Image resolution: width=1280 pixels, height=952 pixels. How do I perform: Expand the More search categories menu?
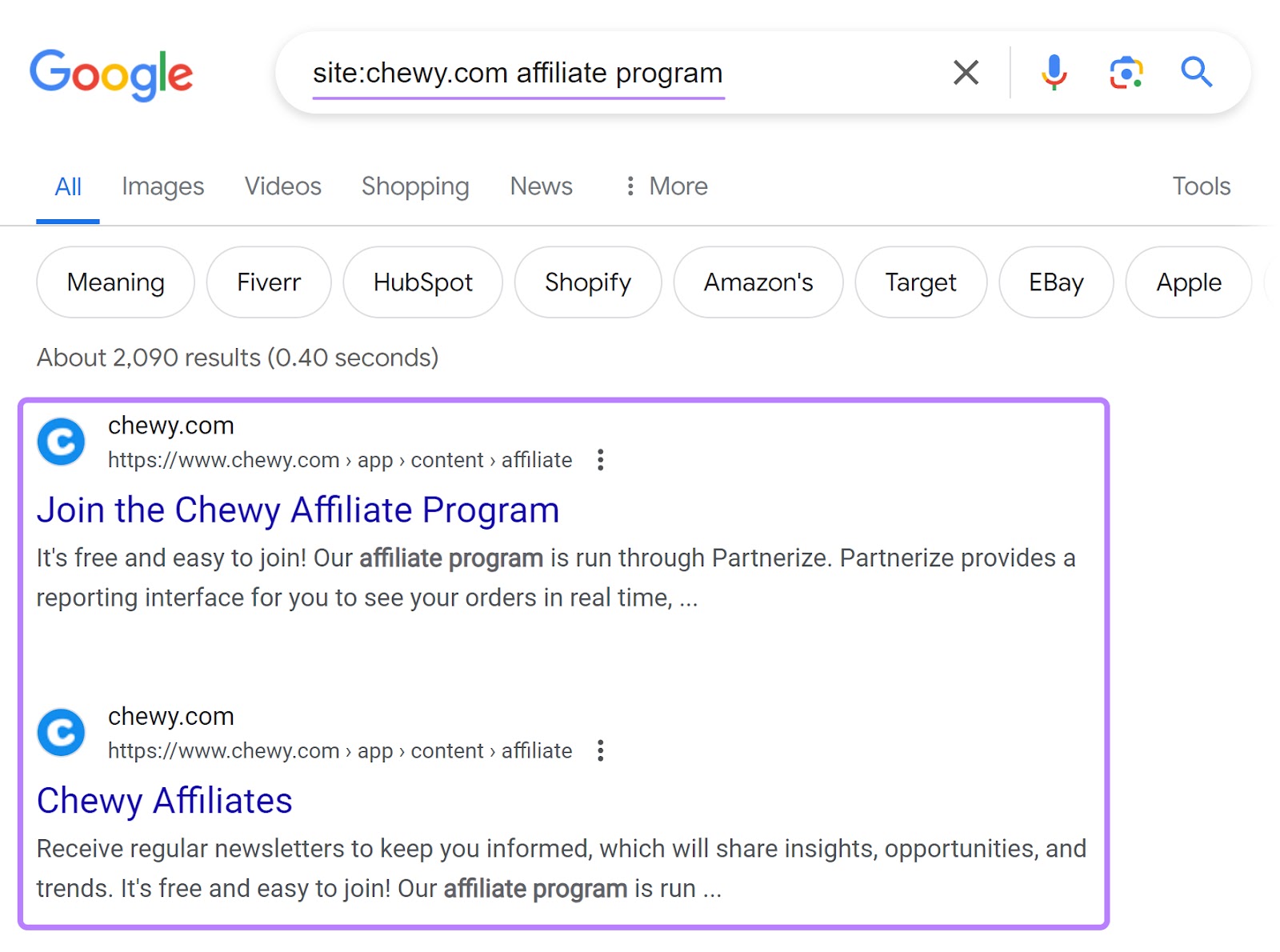[x=666, y=186]
